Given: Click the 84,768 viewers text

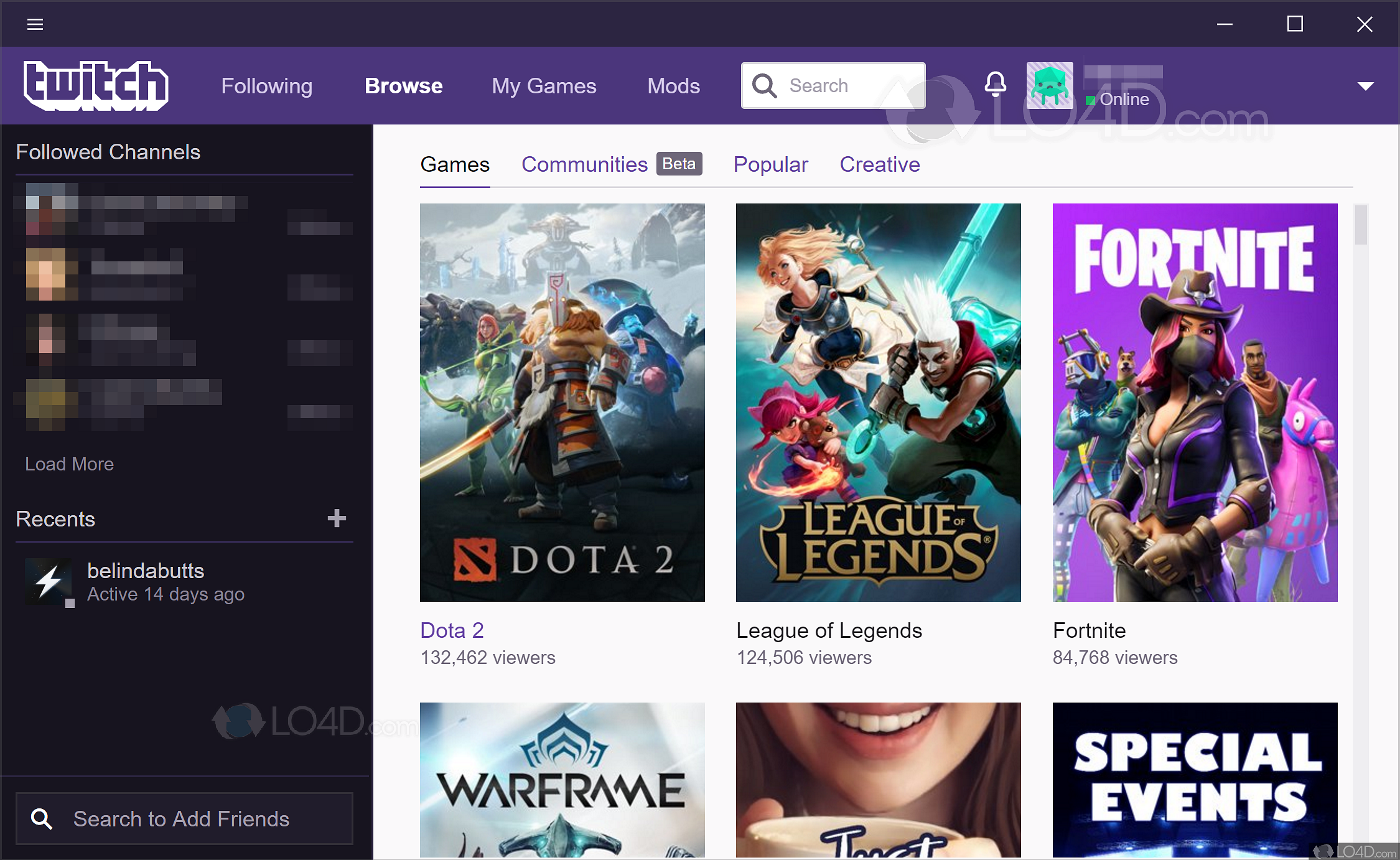Looking at the screenshot, I should pyautogui.click(x=1115, y=658).
